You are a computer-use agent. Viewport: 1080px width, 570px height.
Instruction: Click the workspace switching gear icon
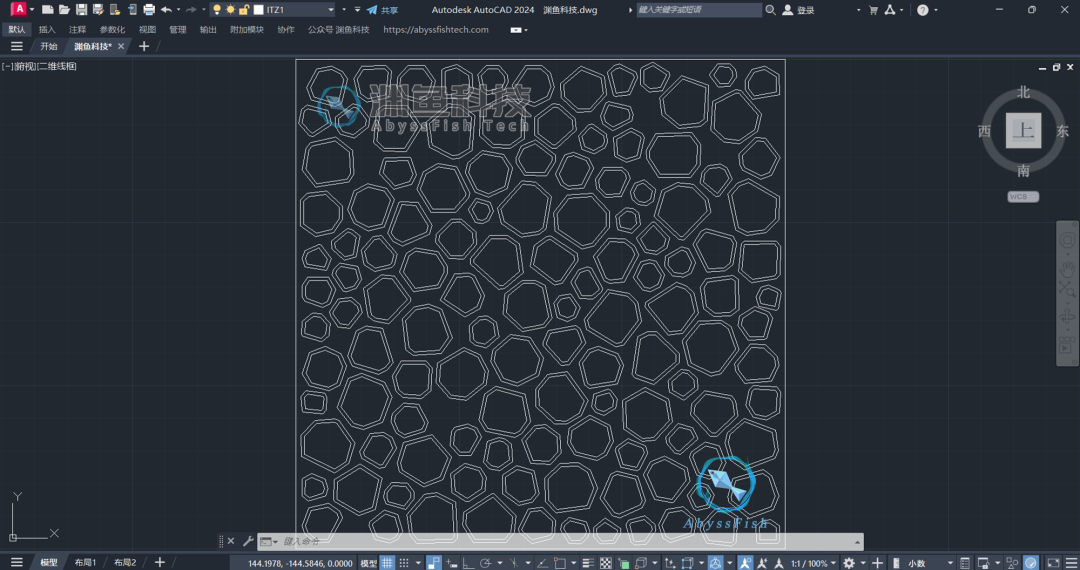coord(849,562)
